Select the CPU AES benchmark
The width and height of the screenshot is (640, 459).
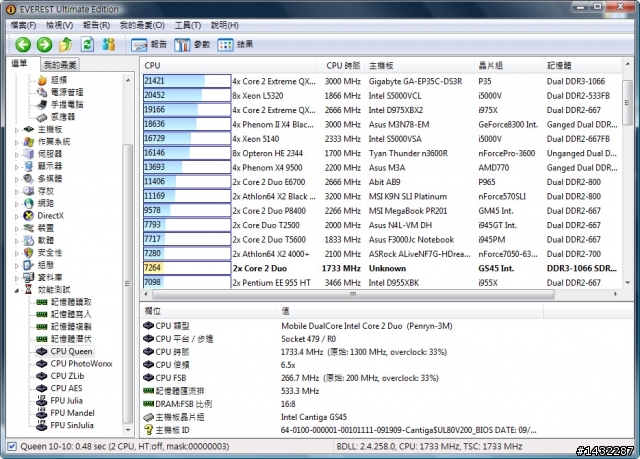(x=67, y=388)
